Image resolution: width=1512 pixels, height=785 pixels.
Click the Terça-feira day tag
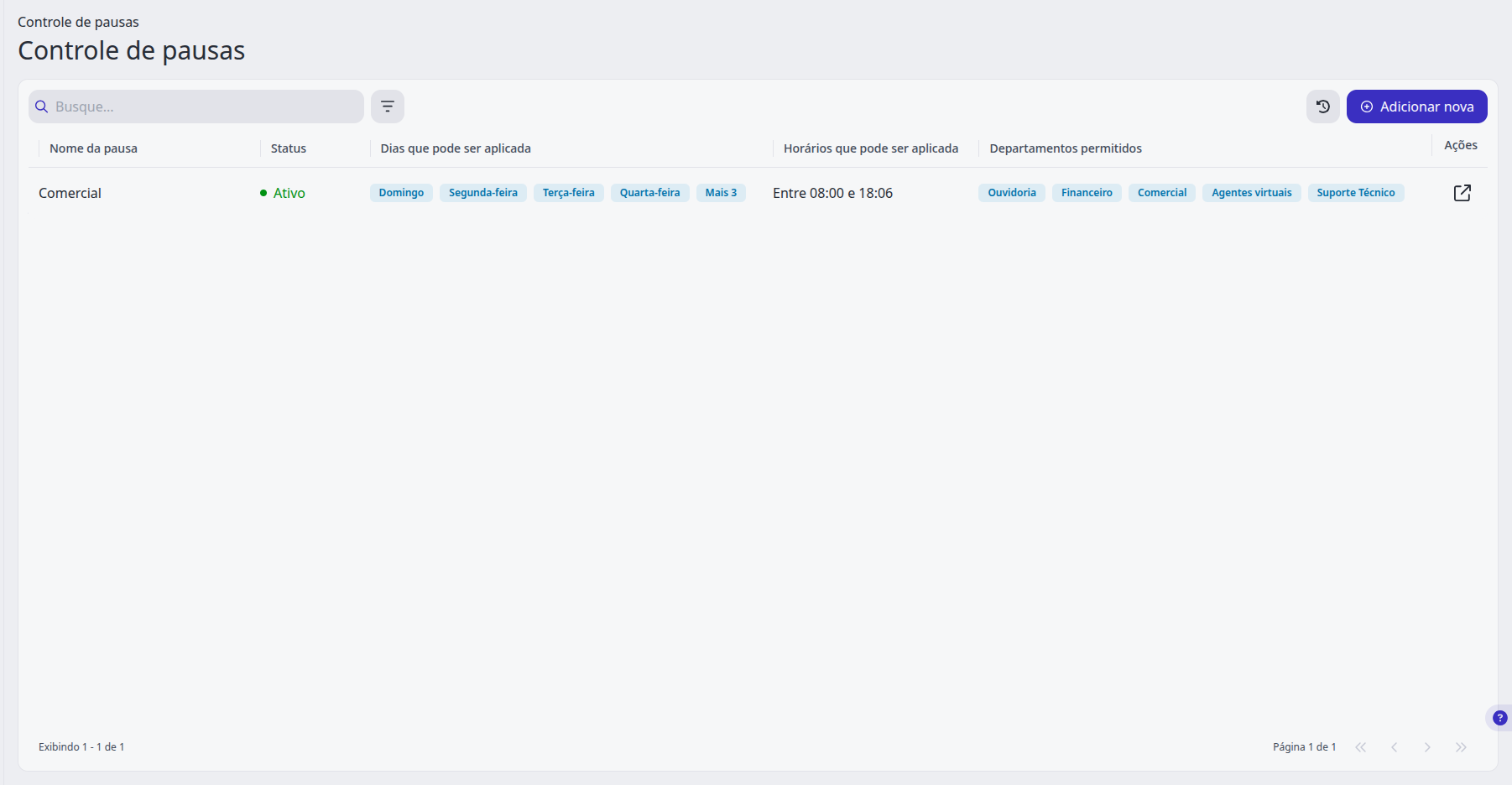point(569,193)
